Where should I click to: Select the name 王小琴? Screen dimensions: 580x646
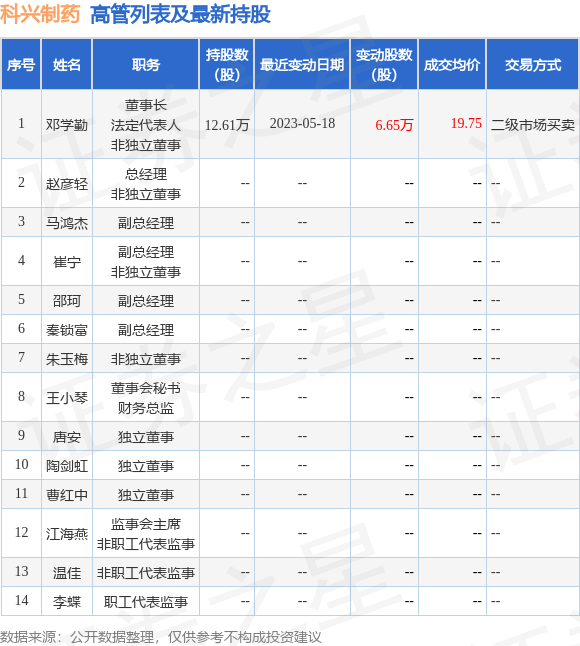pos(67,398)
